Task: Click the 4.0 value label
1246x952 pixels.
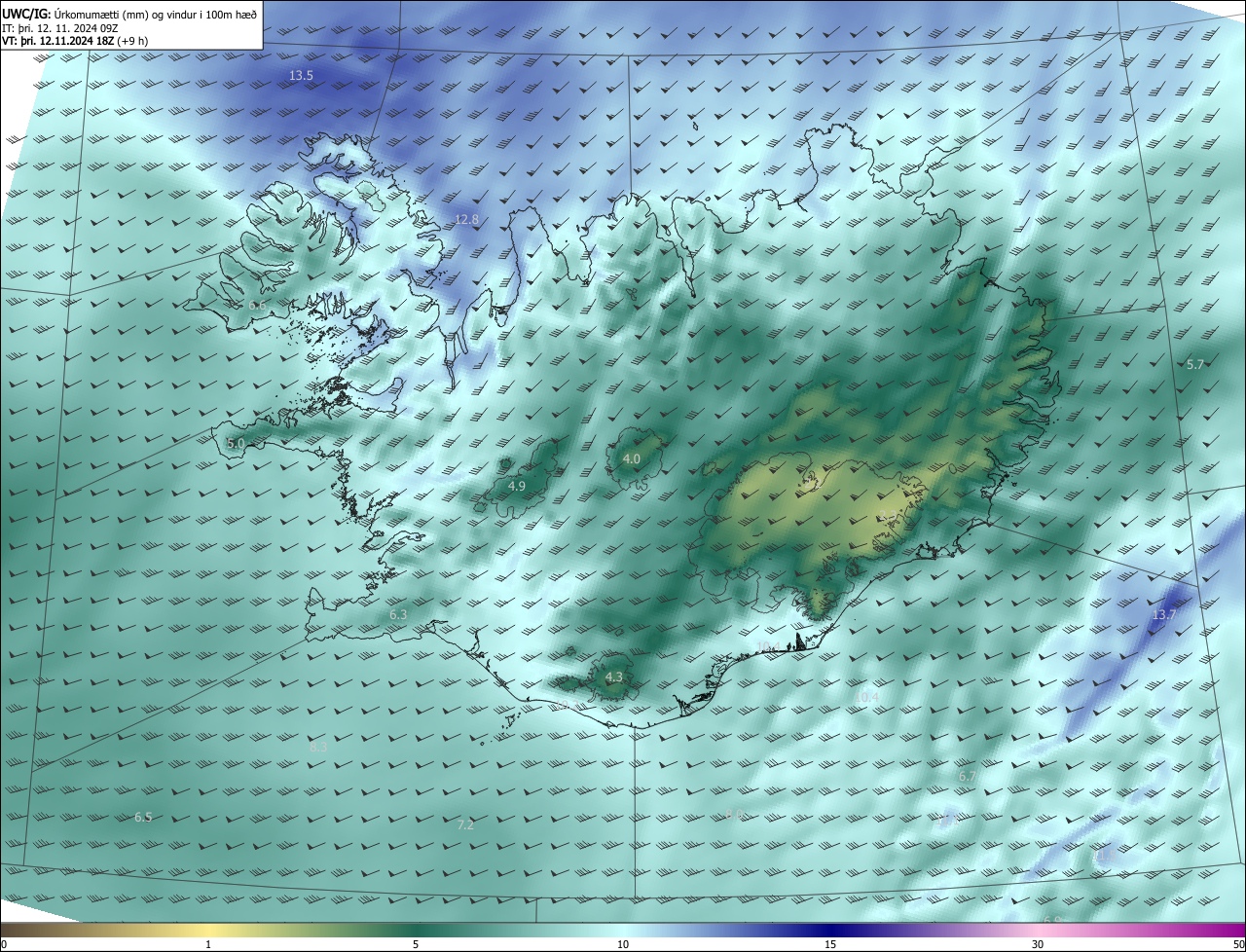Action: coord(632,458)
